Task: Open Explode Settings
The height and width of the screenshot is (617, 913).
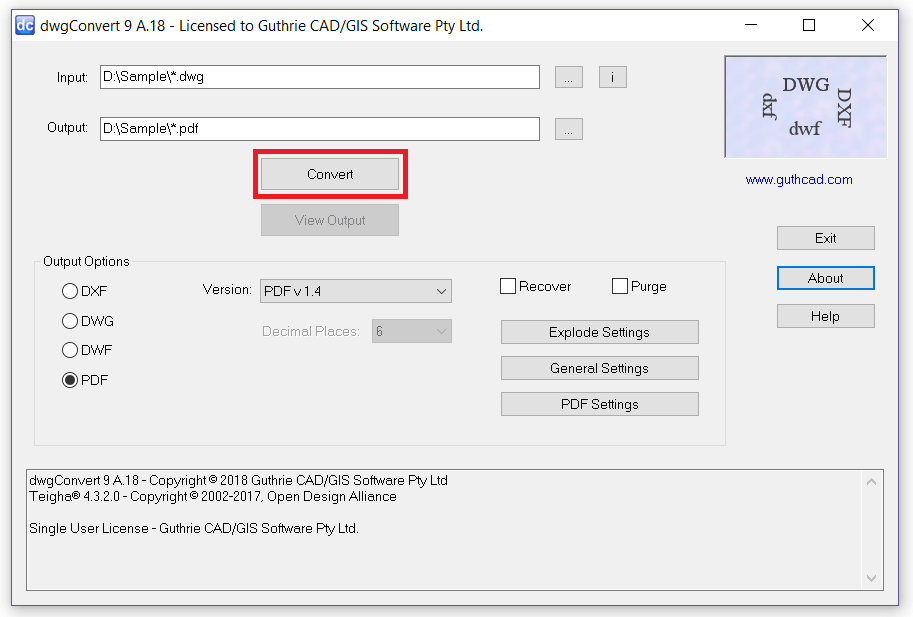Action: (600, 332)
